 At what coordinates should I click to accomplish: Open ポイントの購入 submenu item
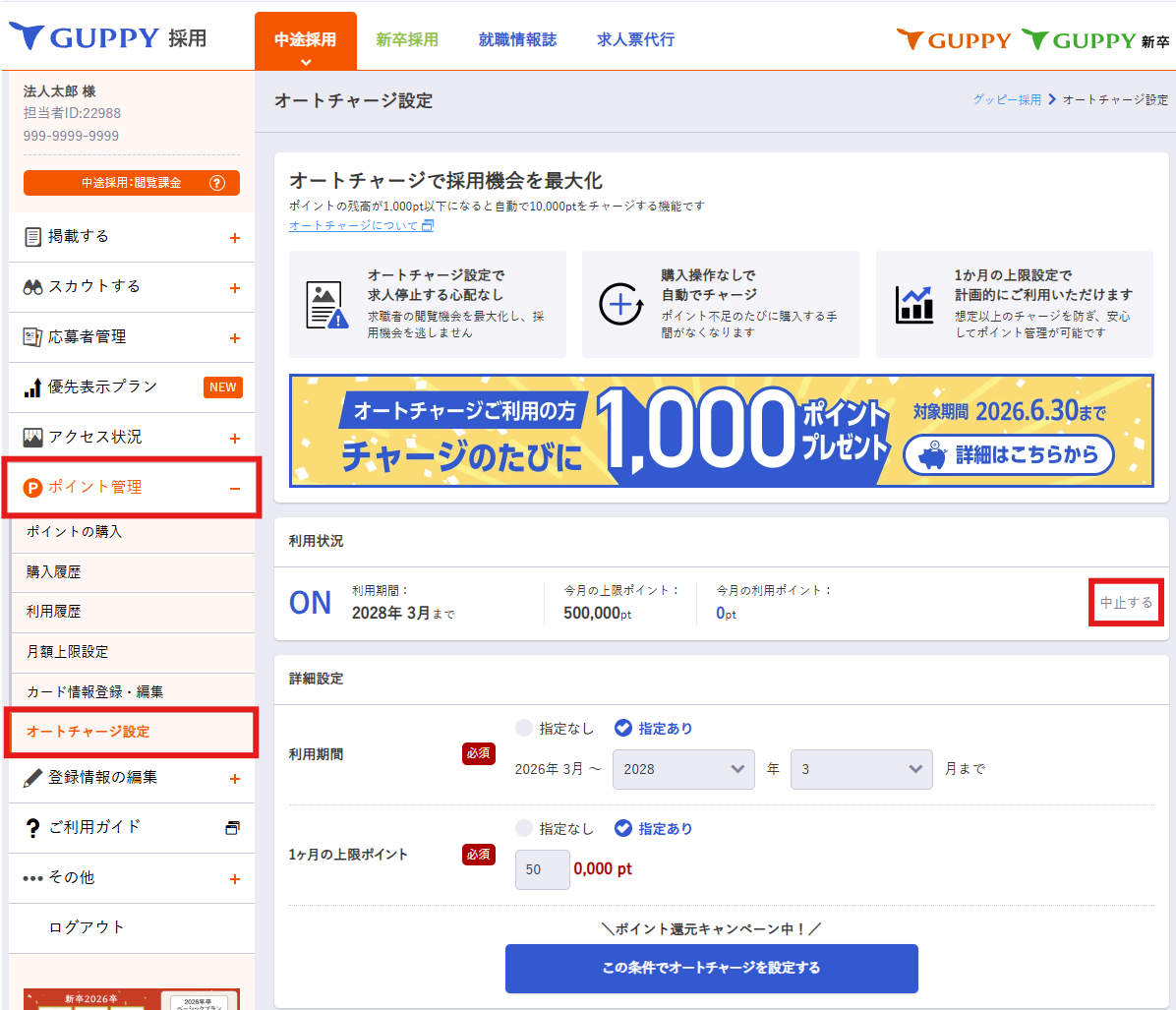tap(133, 532)
